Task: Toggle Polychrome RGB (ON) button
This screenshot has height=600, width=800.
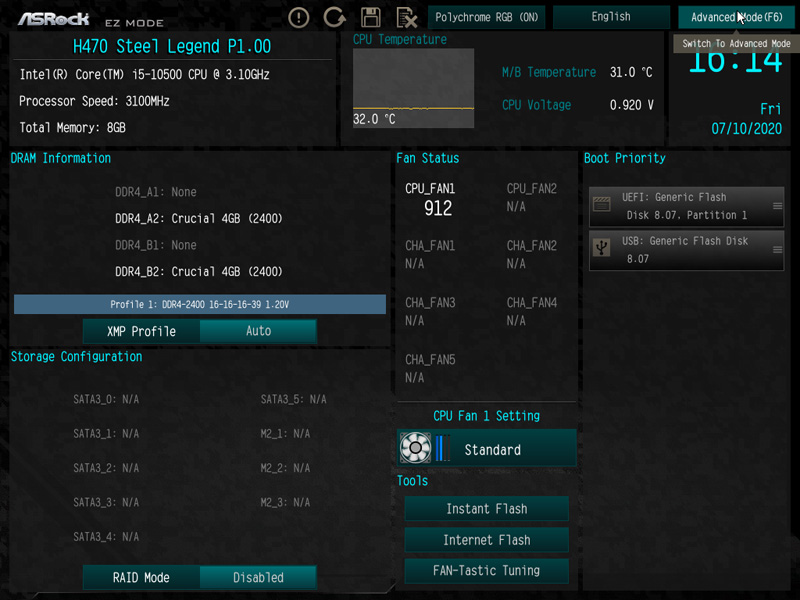Action: click(486, 17)
